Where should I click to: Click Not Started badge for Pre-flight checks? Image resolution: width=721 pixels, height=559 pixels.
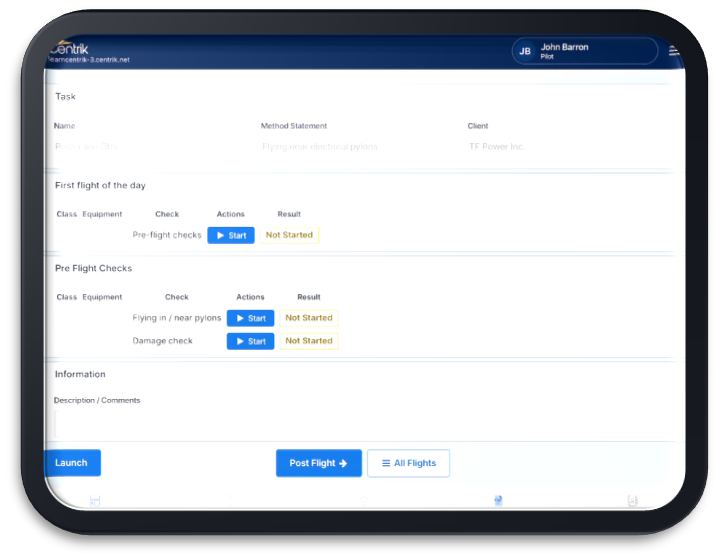click(289, 235)
